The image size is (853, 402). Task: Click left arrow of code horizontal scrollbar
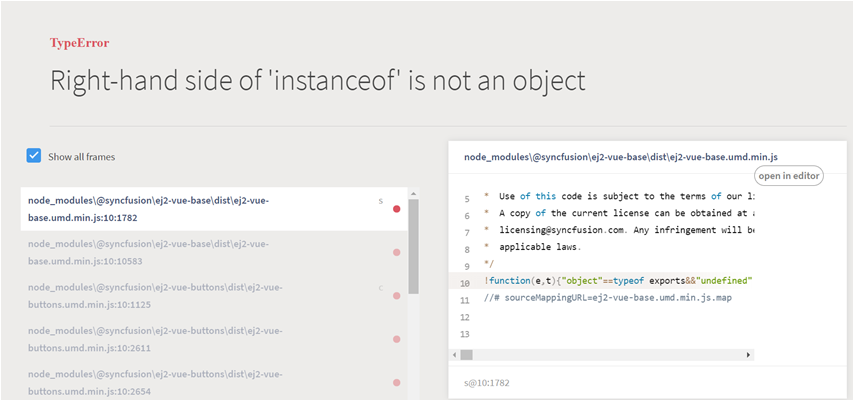click(x=455, y=355)
